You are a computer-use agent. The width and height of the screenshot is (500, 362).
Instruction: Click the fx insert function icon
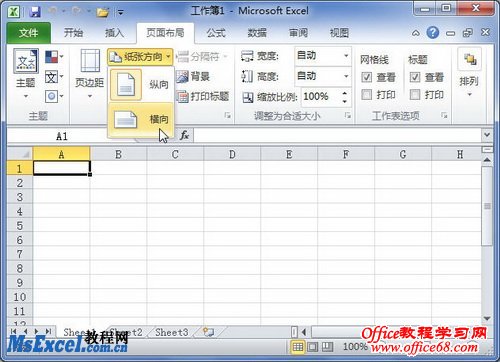[x=184, y=135]
